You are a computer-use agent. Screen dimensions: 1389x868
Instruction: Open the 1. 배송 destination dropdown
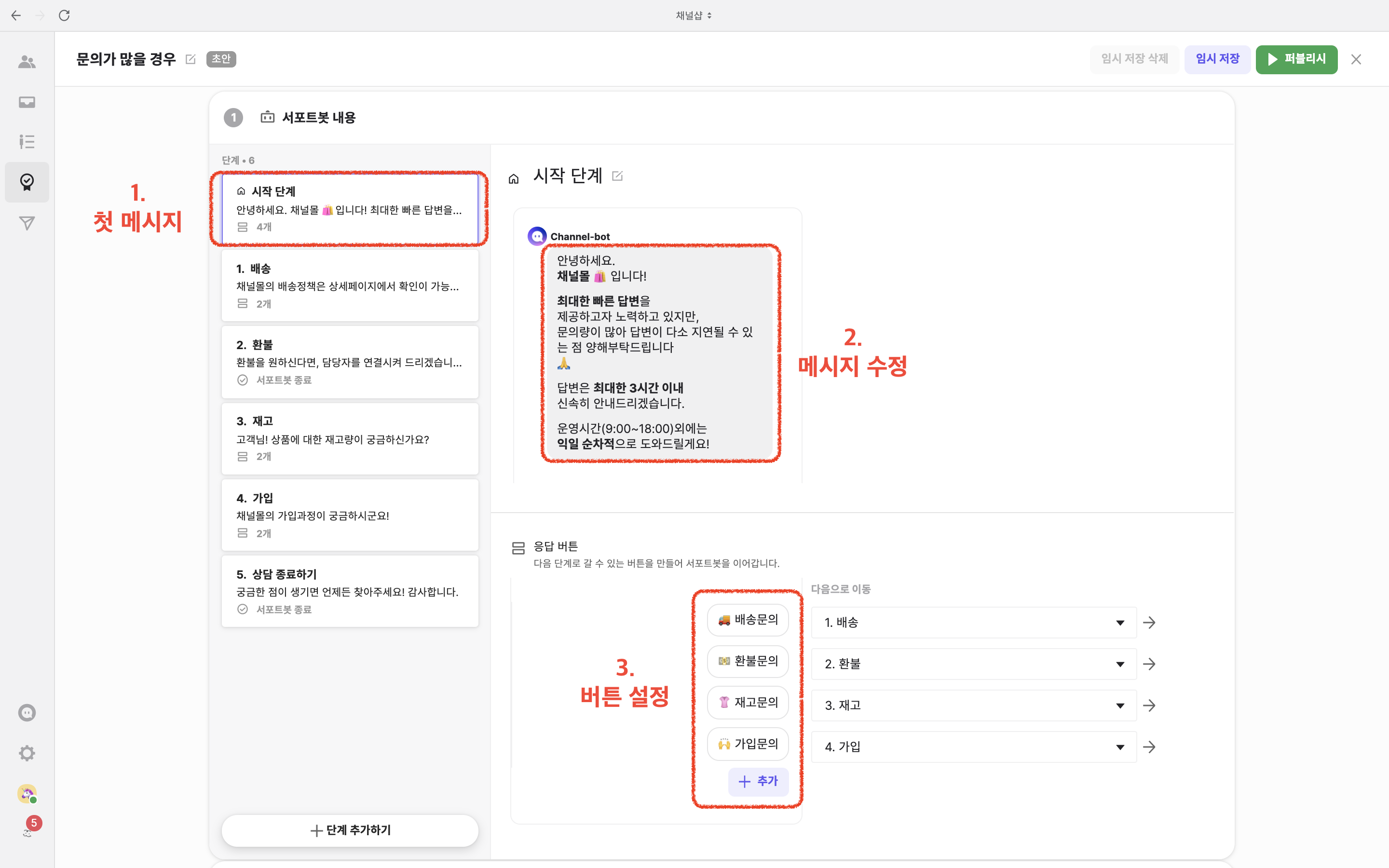(x=973, y=622)
